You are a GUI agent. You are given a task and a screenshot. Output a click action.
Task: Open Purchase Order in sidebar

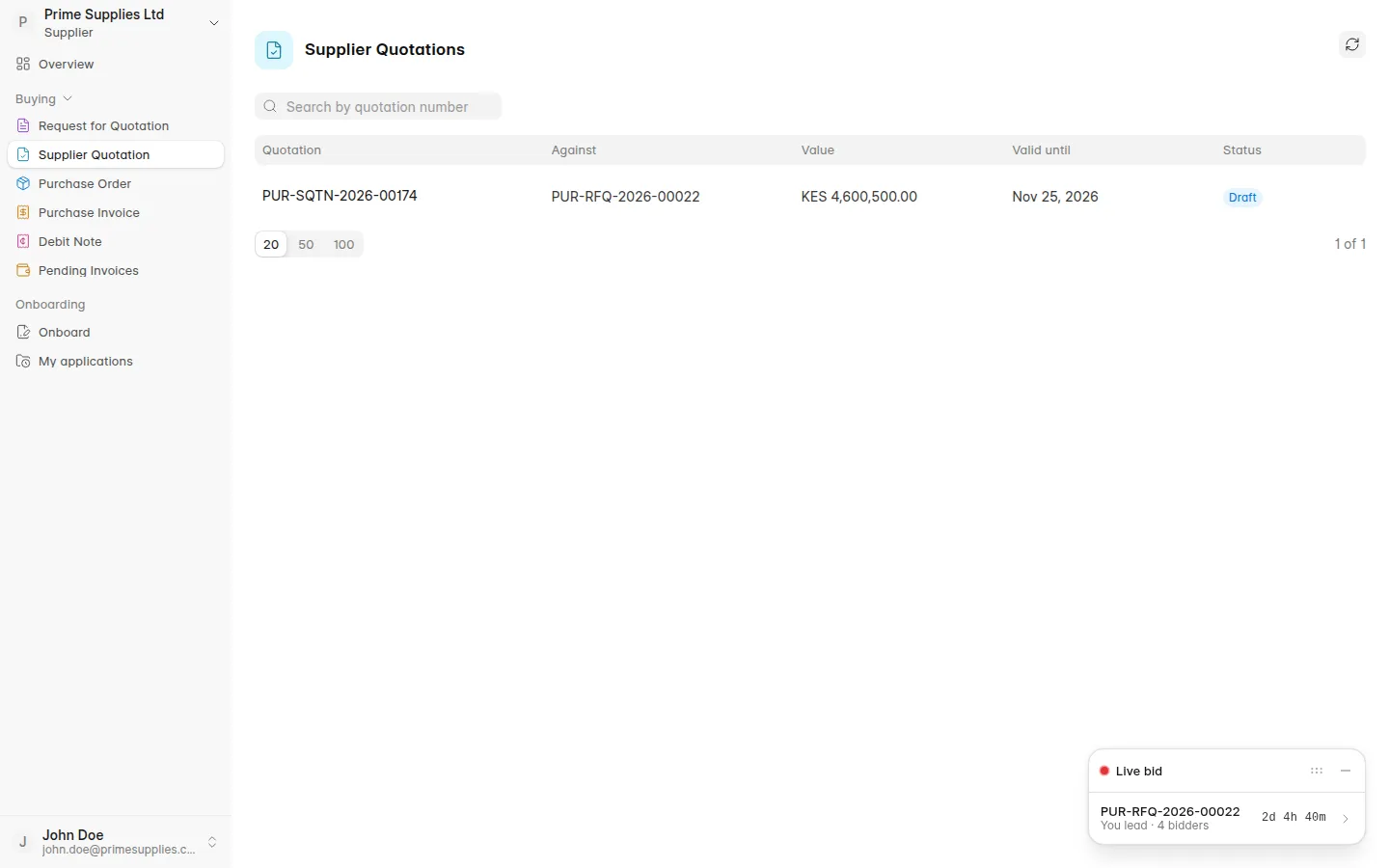tap(116, 184)
